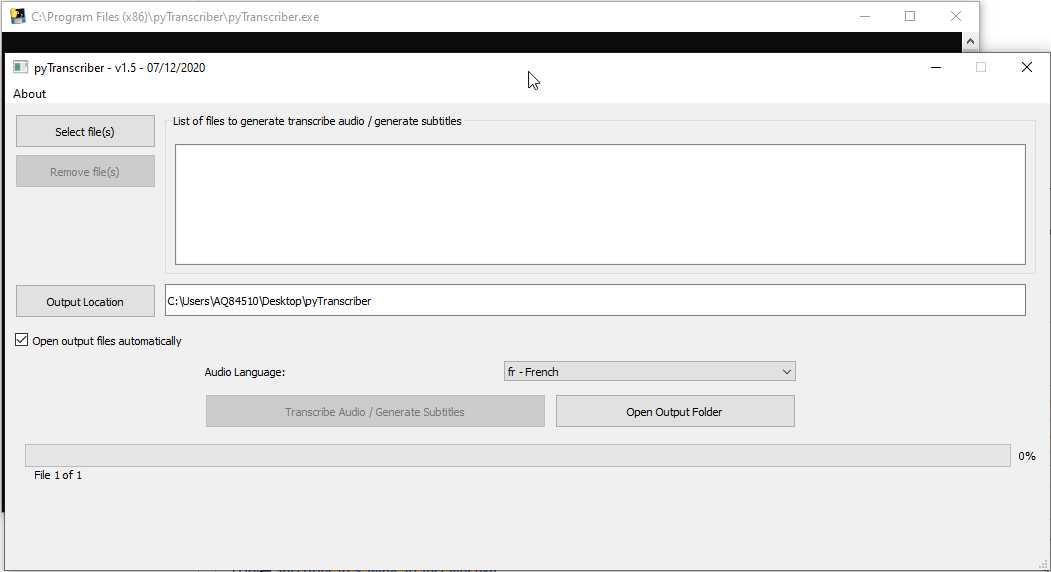Click the console window's Python icon
Image resolution: width=1051 pixels, height=572 pixels.
pos(17,16)
